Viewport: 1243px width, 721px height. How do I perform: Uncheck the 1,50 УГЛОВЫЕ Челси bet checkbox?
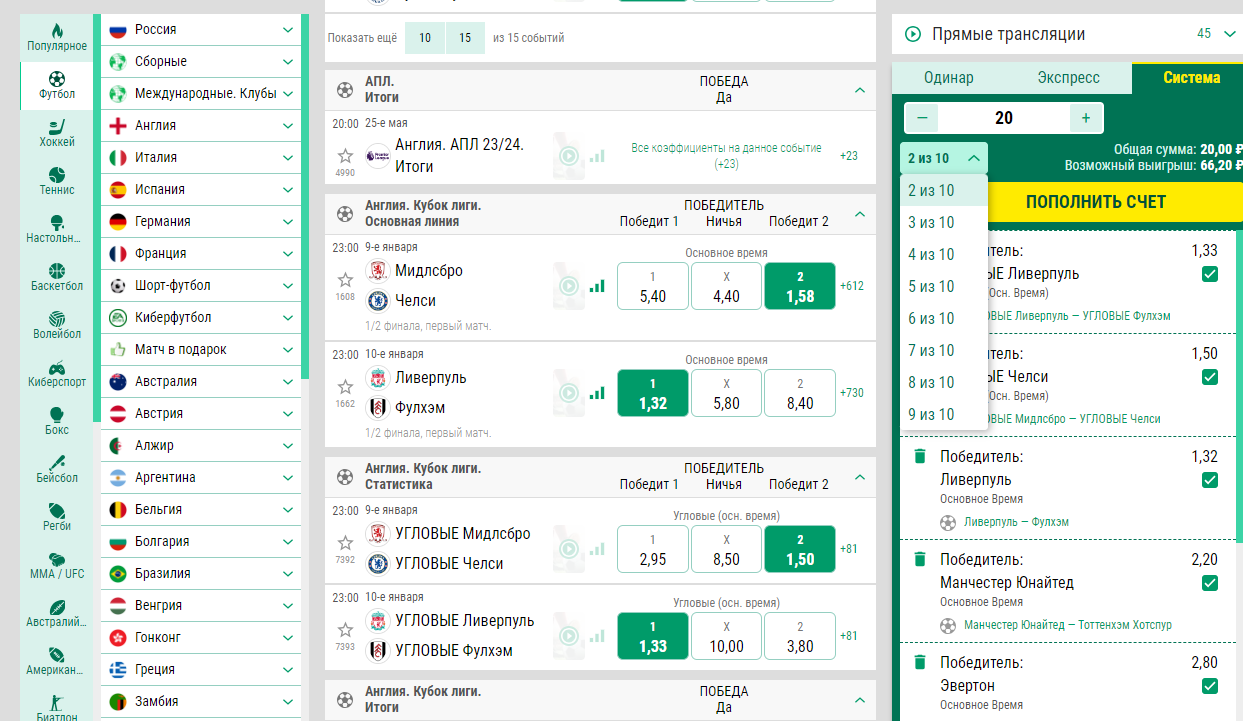(x=1210, y=377)
